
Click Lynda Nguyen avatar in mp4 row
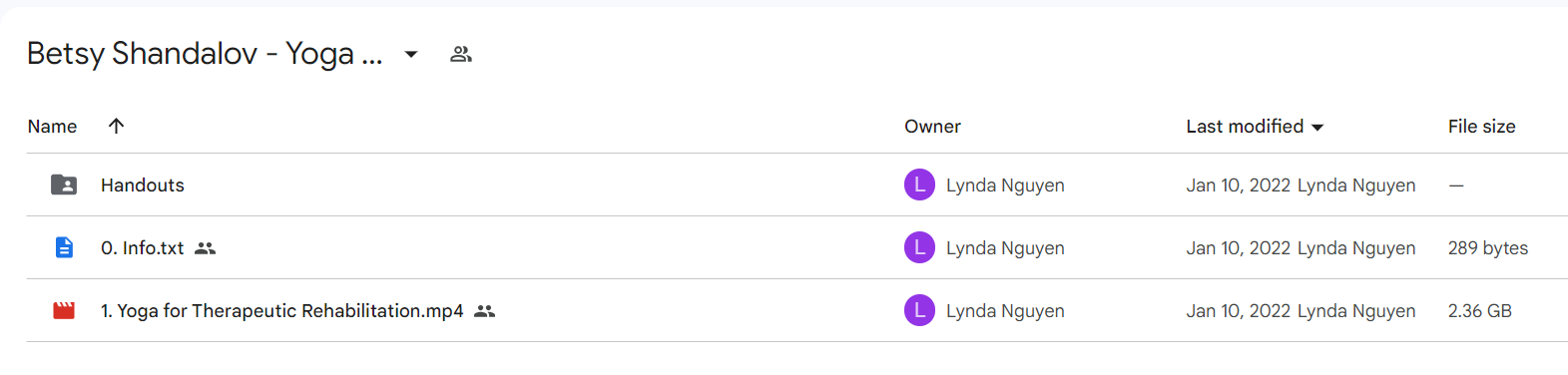(919, 310)
